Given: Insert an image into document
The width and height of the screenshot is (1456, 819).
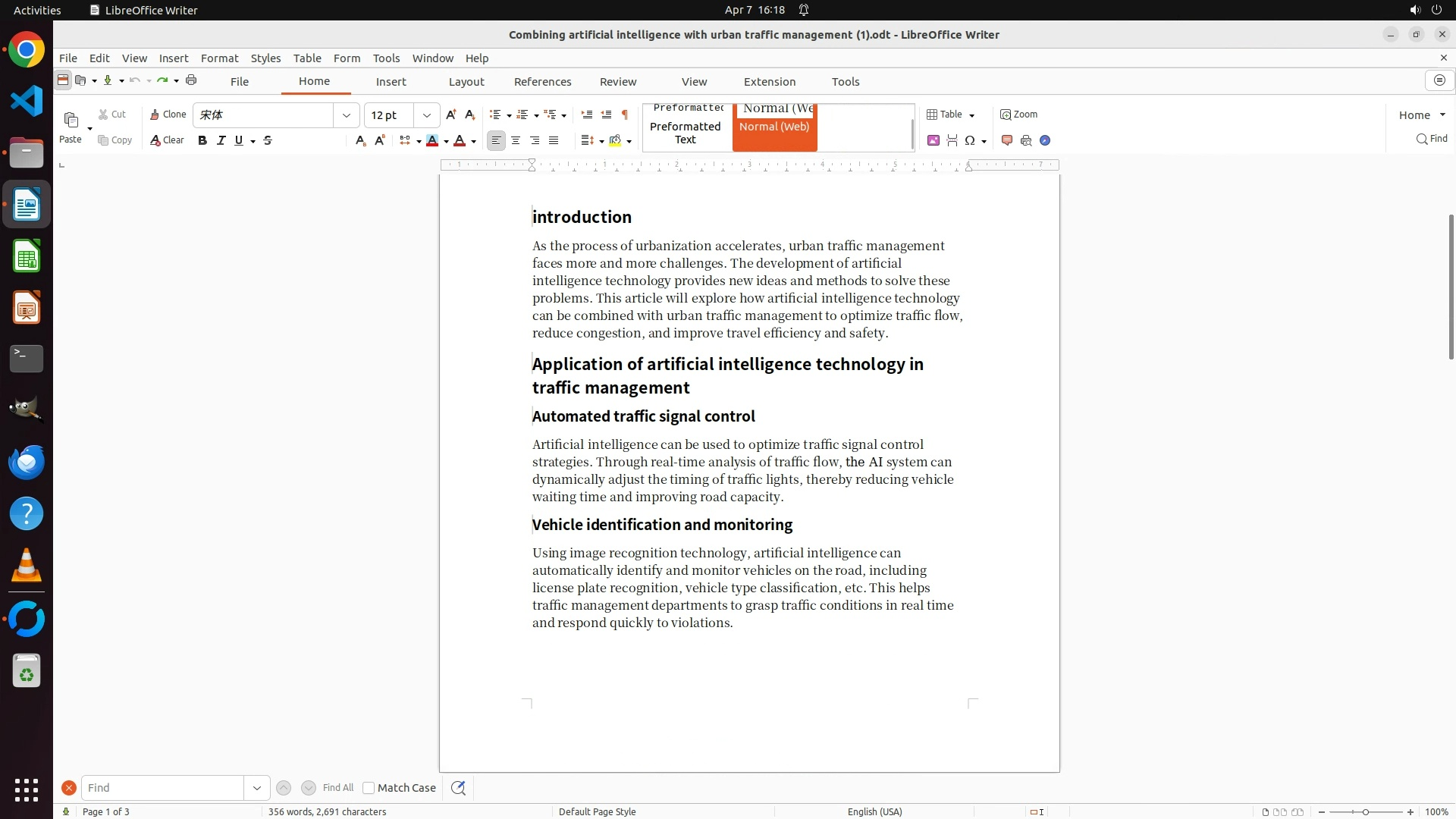Looking at the screenshot, I should click(934, 140).
